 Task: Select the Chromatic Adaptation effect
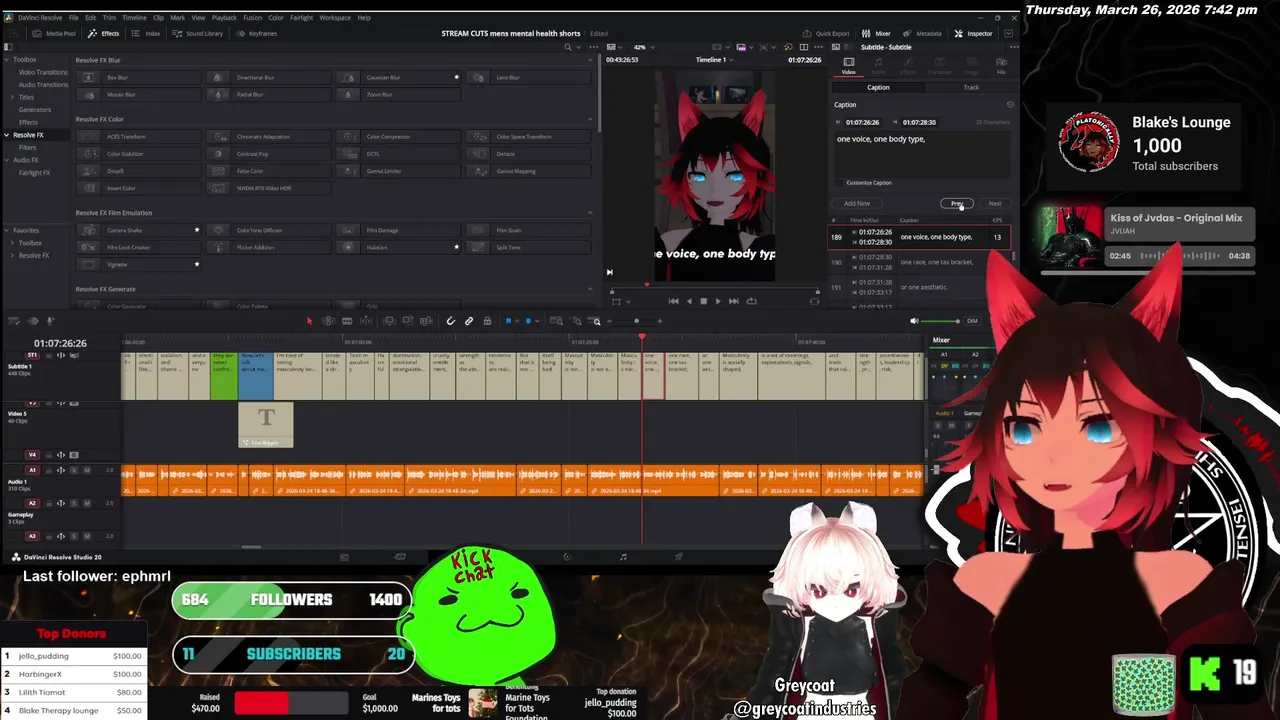[267, 137]
